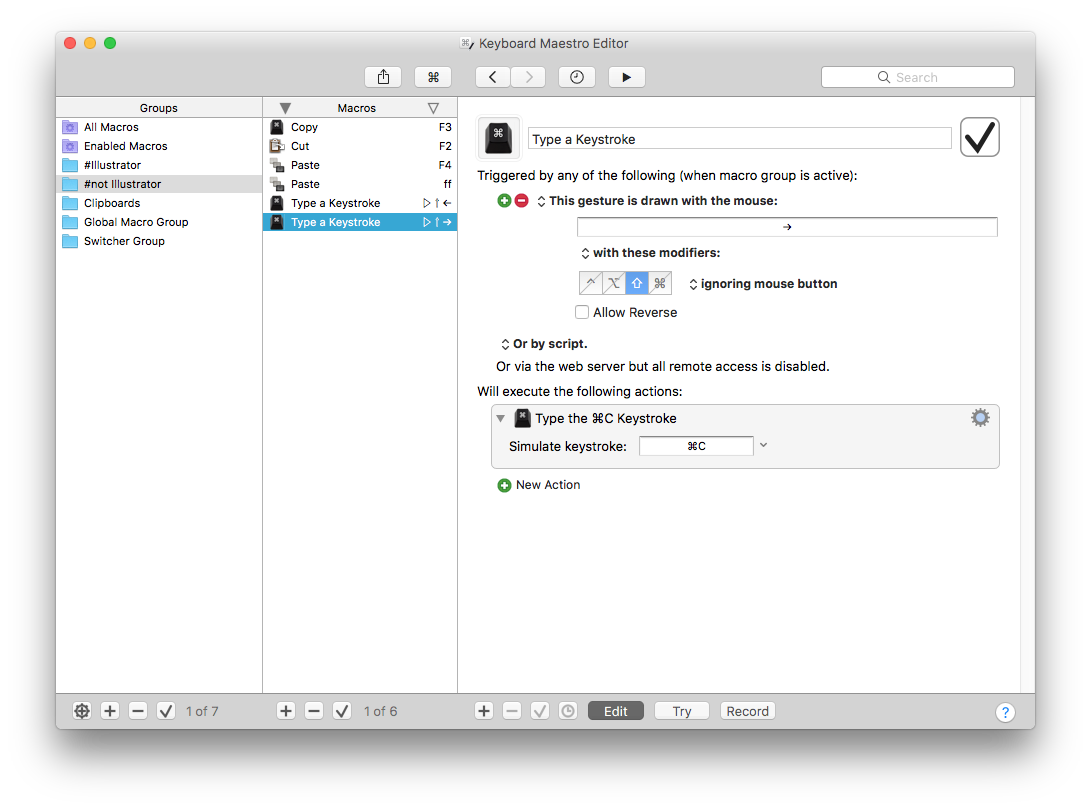1091x809 pixels.
Task: Open the simulate keystroke dropdown arrow
Action: coord(763,445)
